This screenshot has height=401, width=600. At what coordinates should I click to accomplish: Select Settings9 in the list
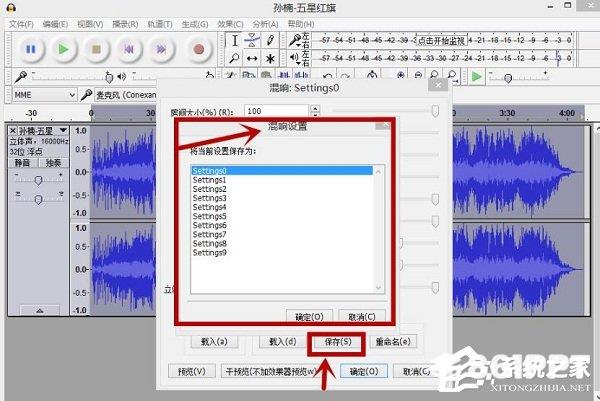(x=282, y=253)
